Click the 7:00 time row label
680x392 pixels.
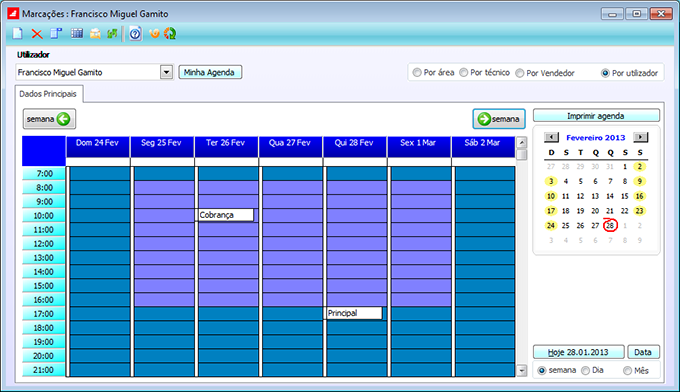coord(44,173)
